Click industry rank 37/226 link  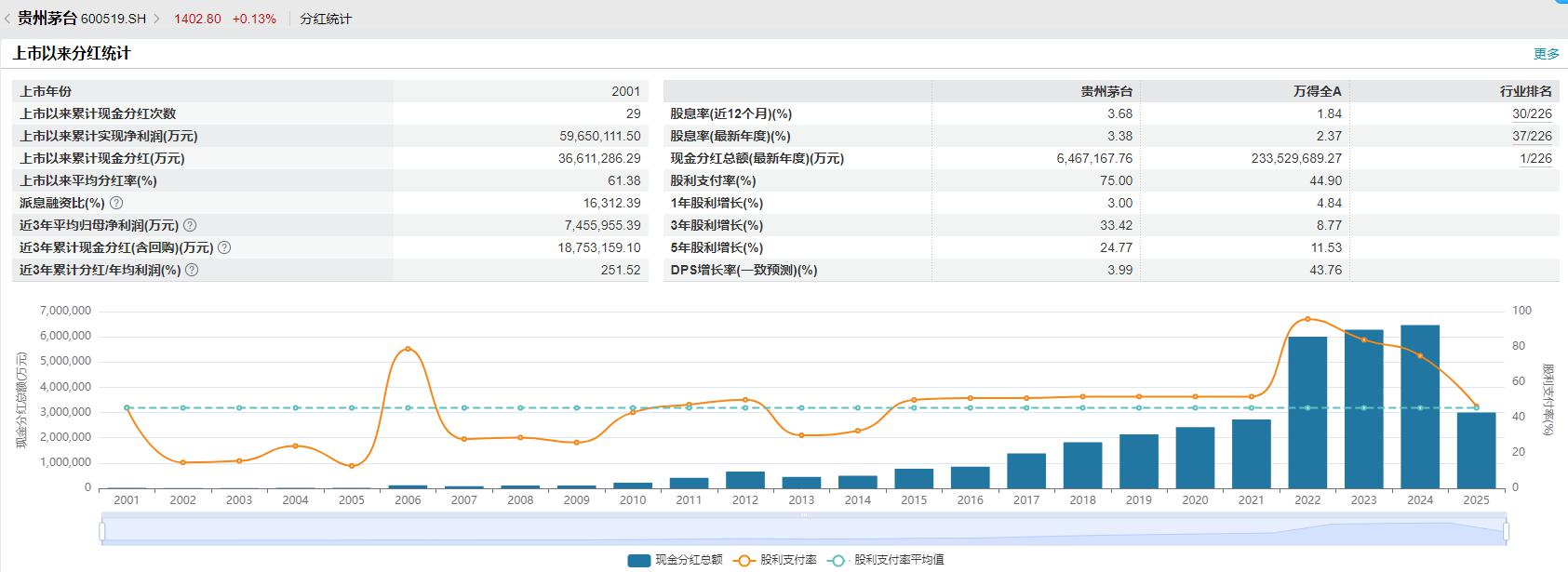pyautogui.click(x=1532, y=136)
